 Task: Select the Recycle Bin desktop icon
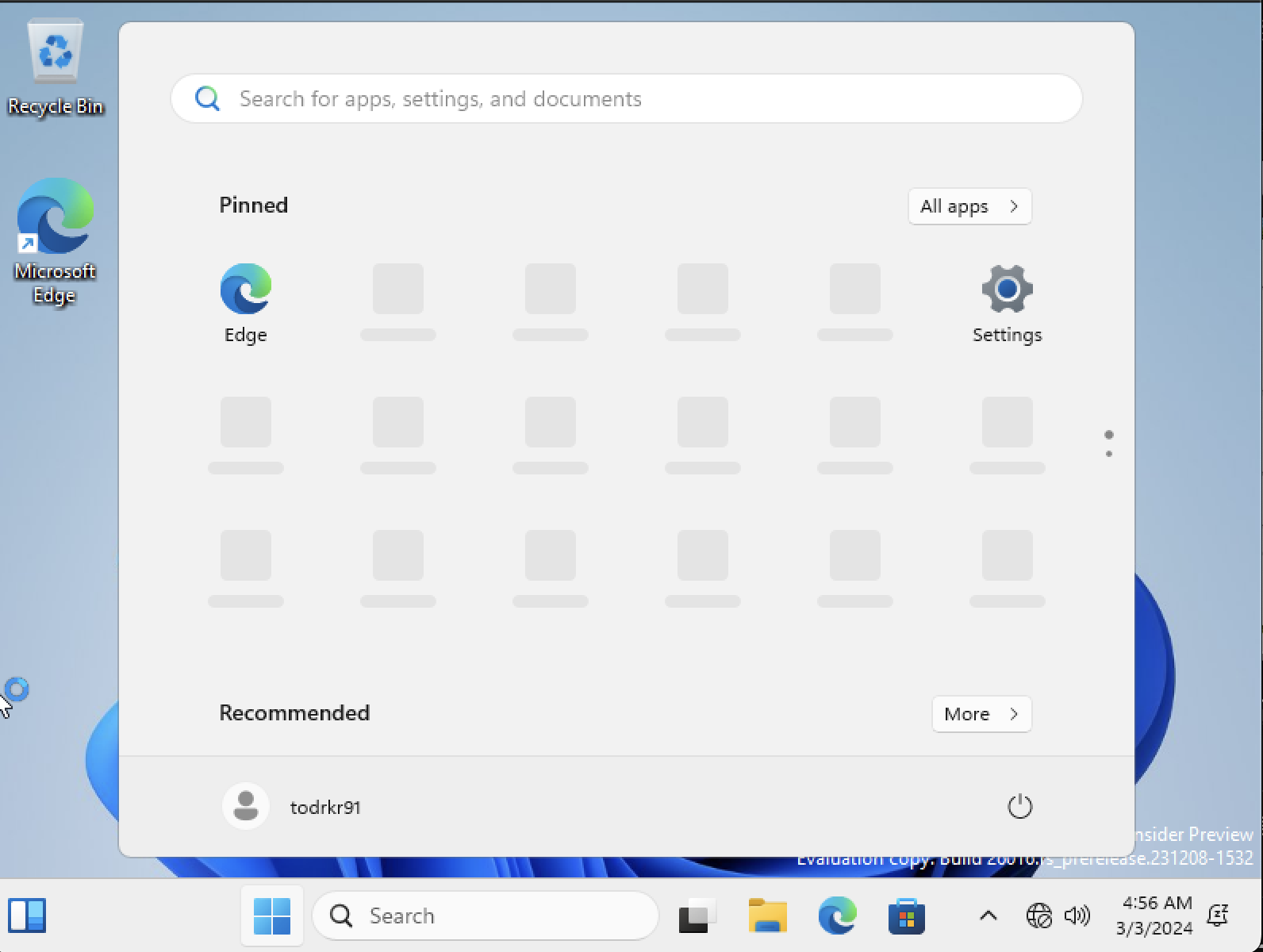pos(56,68)
